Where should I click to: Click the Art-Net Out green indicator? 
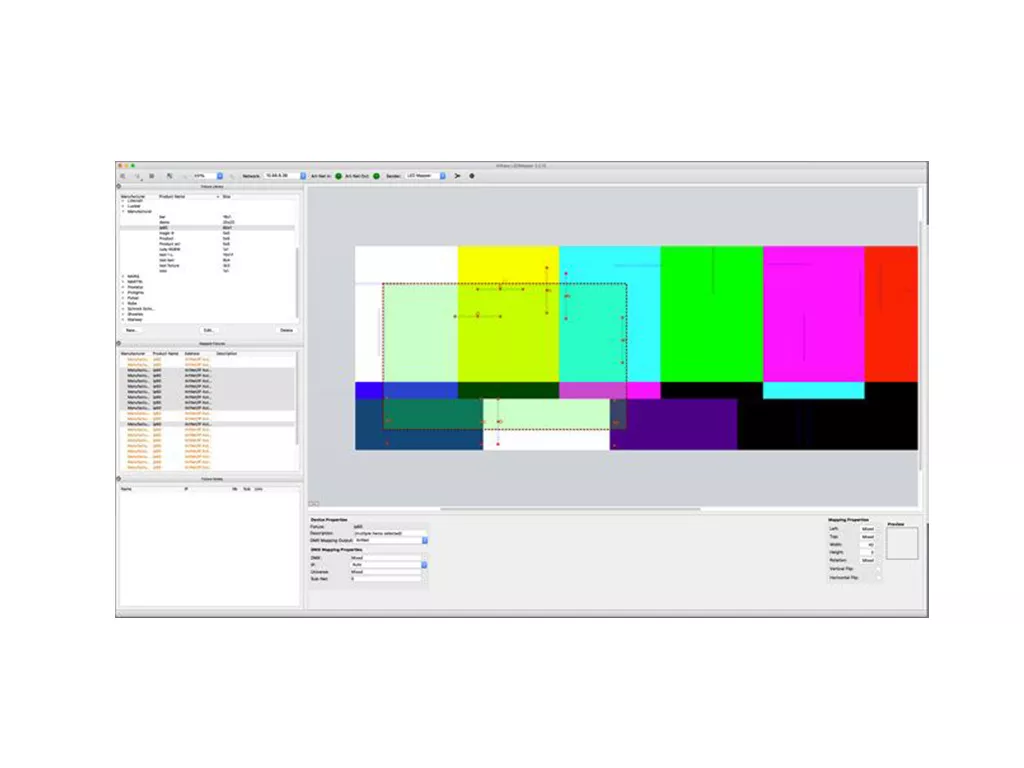377,176
